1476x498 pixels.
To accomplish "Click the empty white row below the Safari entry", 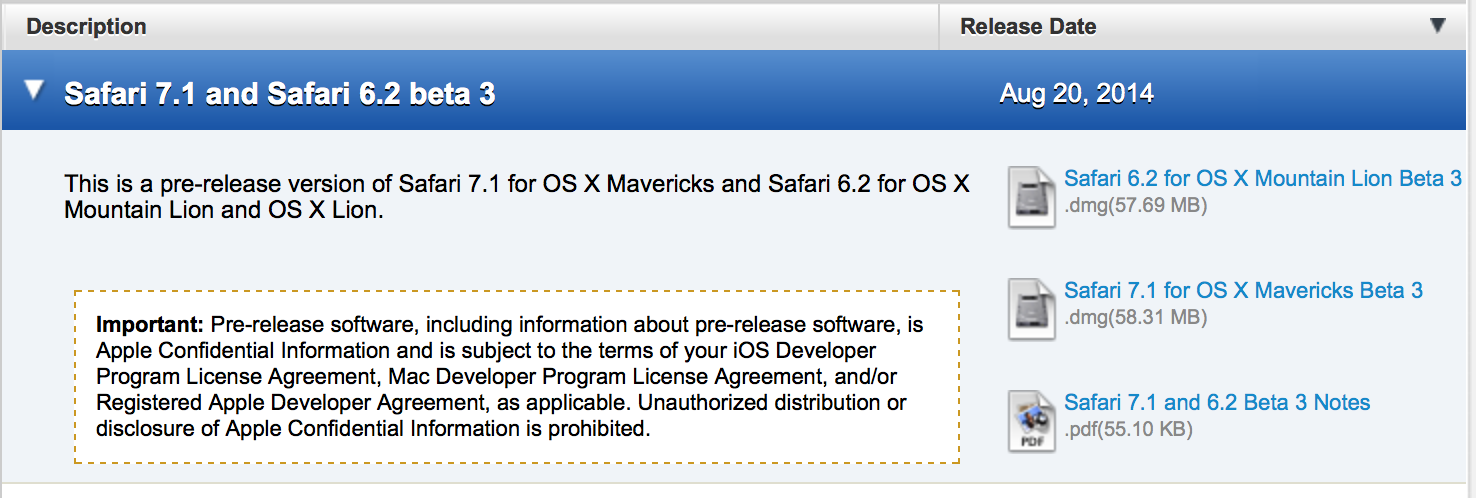I will click(x=738, y=491).
